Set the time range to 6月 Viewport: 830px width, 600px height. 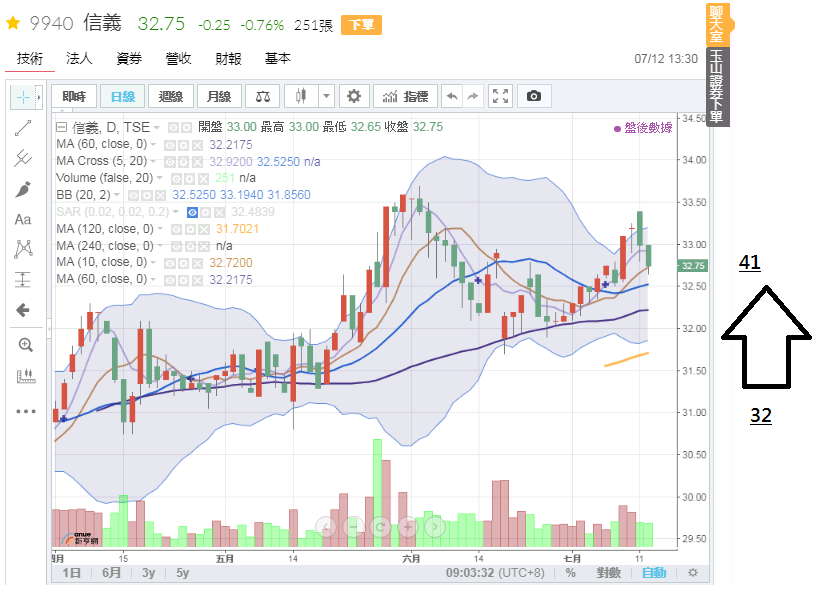[x=112, y=572]
